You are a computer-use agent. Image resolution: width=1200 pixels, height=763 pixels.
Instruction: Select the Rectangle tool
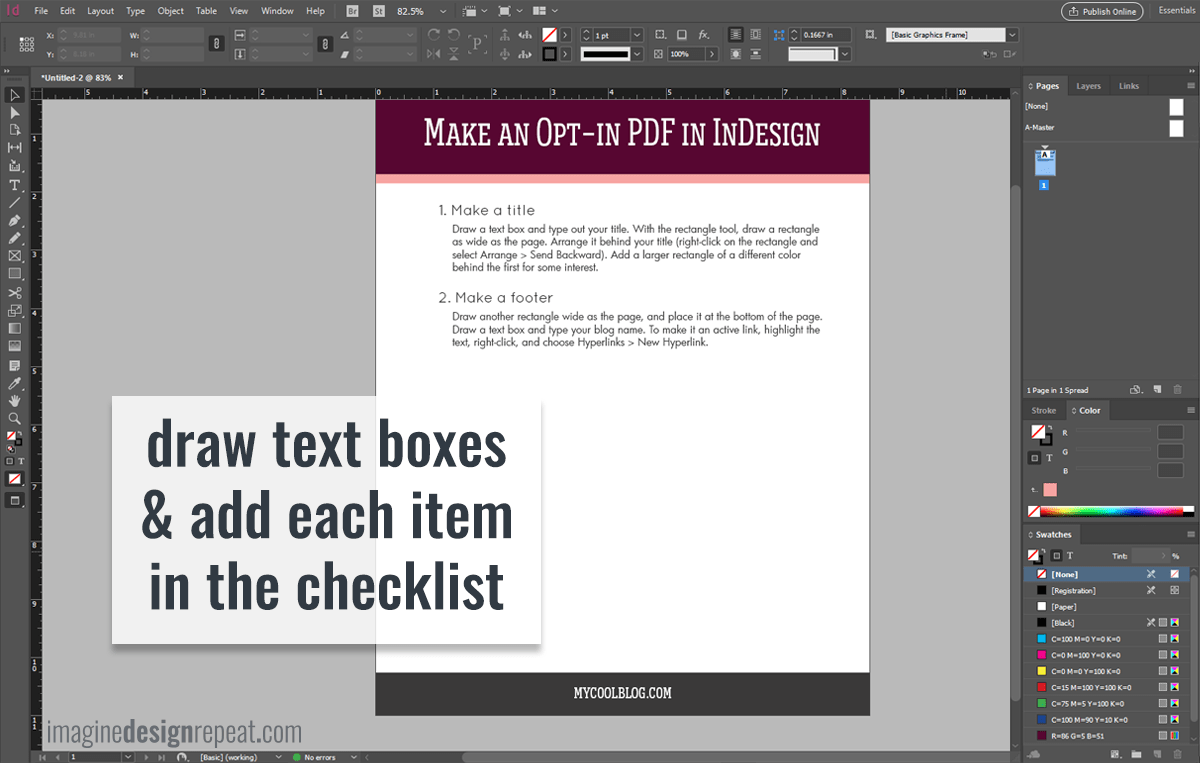pos(15,273)
